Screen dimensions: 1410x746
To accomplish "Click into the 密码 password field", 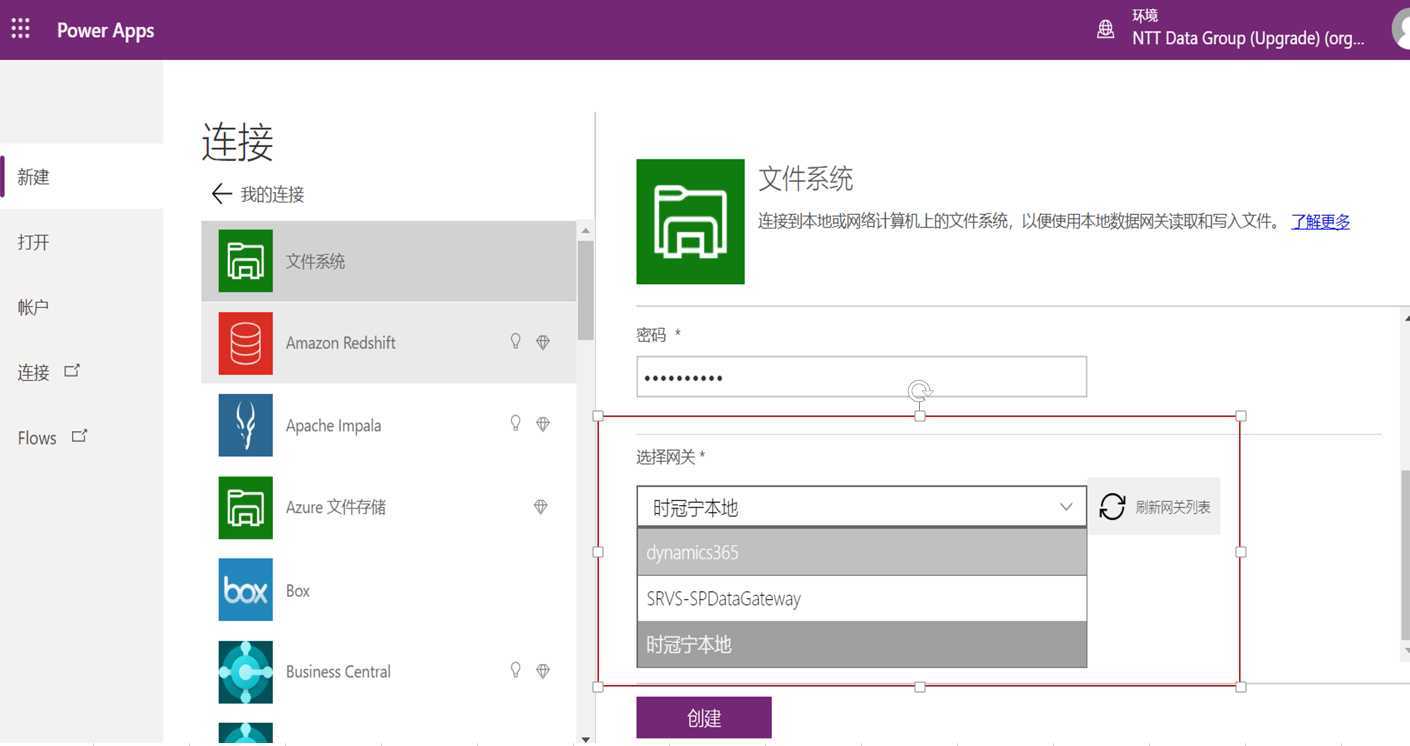I will coord(861,377).
